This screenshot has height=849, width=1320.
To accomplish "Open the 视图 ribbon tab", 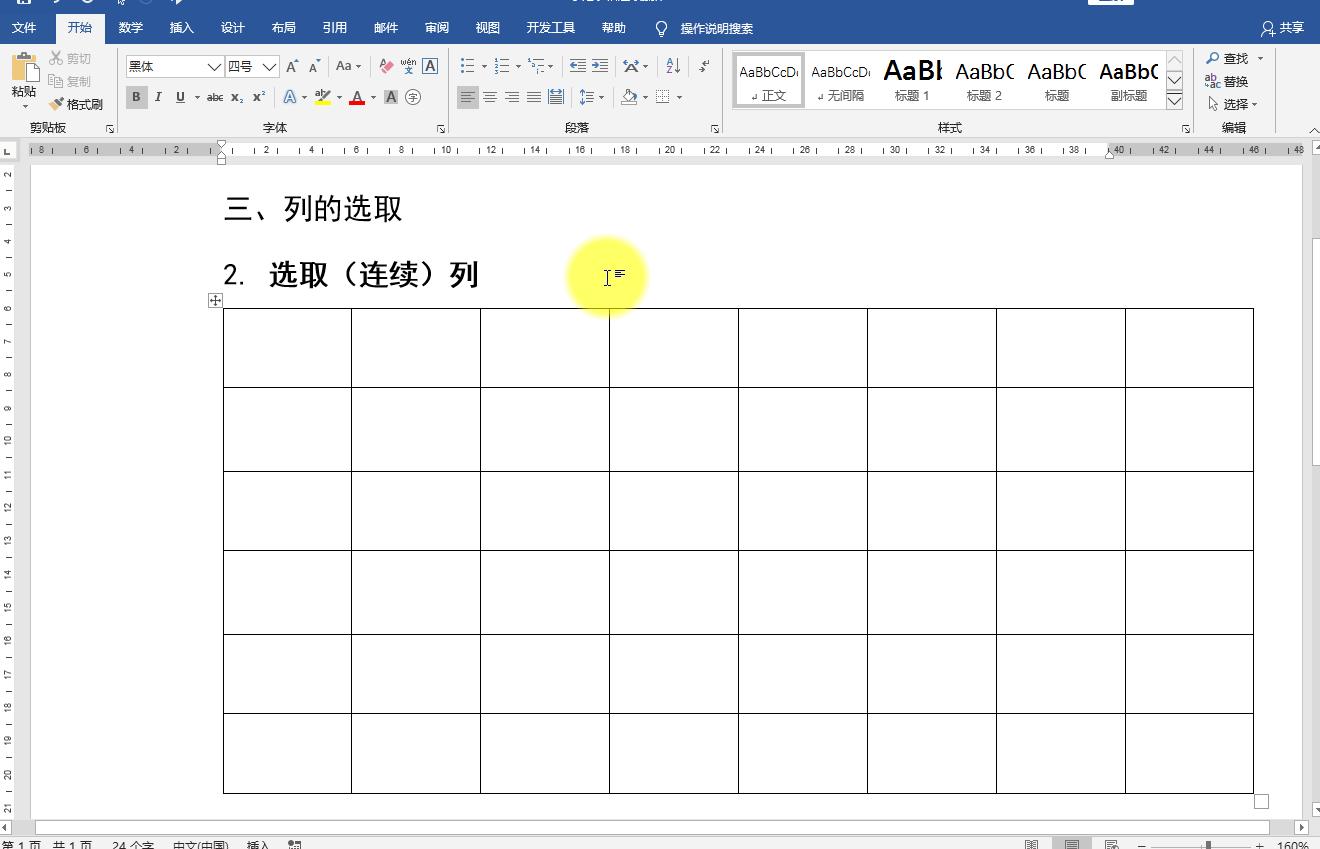I will coord(487,28).
